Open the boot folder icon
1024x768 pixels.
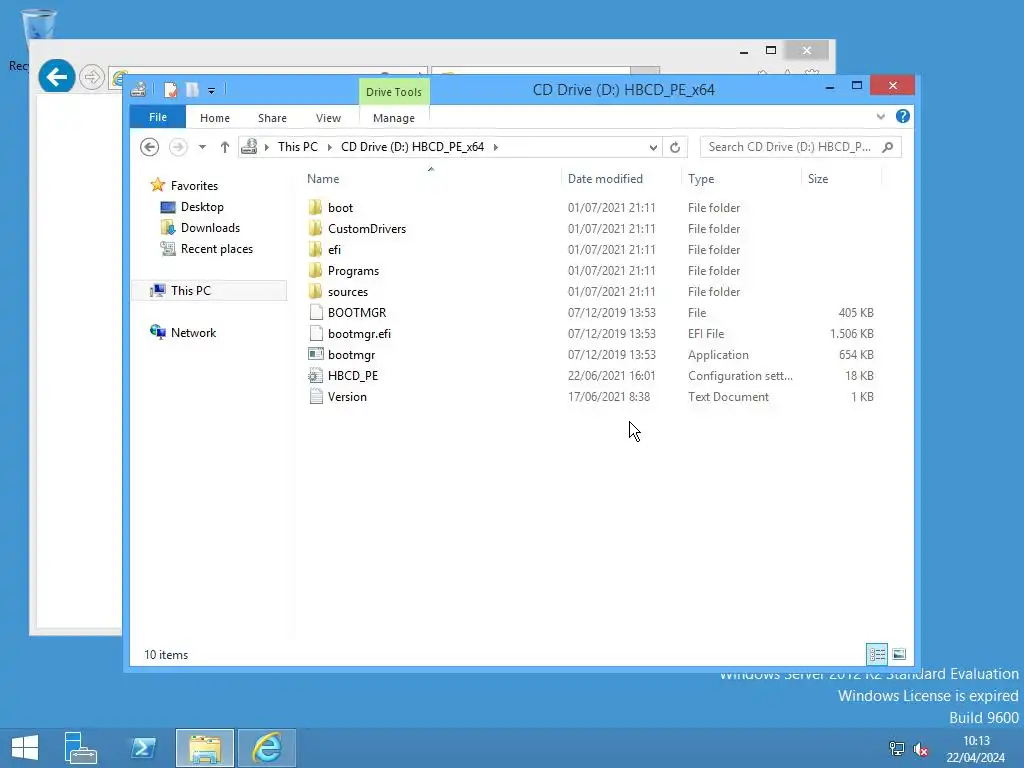315,208
